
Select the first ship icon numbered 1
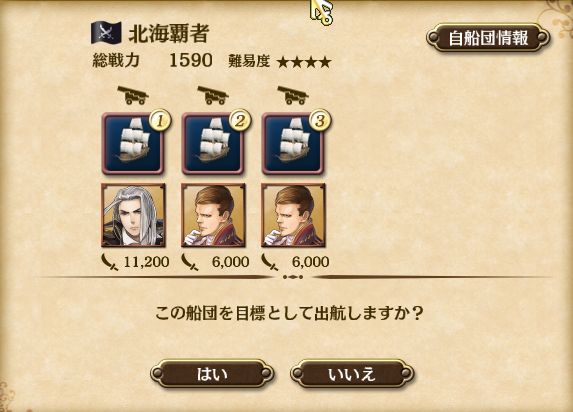click(133, 143)
